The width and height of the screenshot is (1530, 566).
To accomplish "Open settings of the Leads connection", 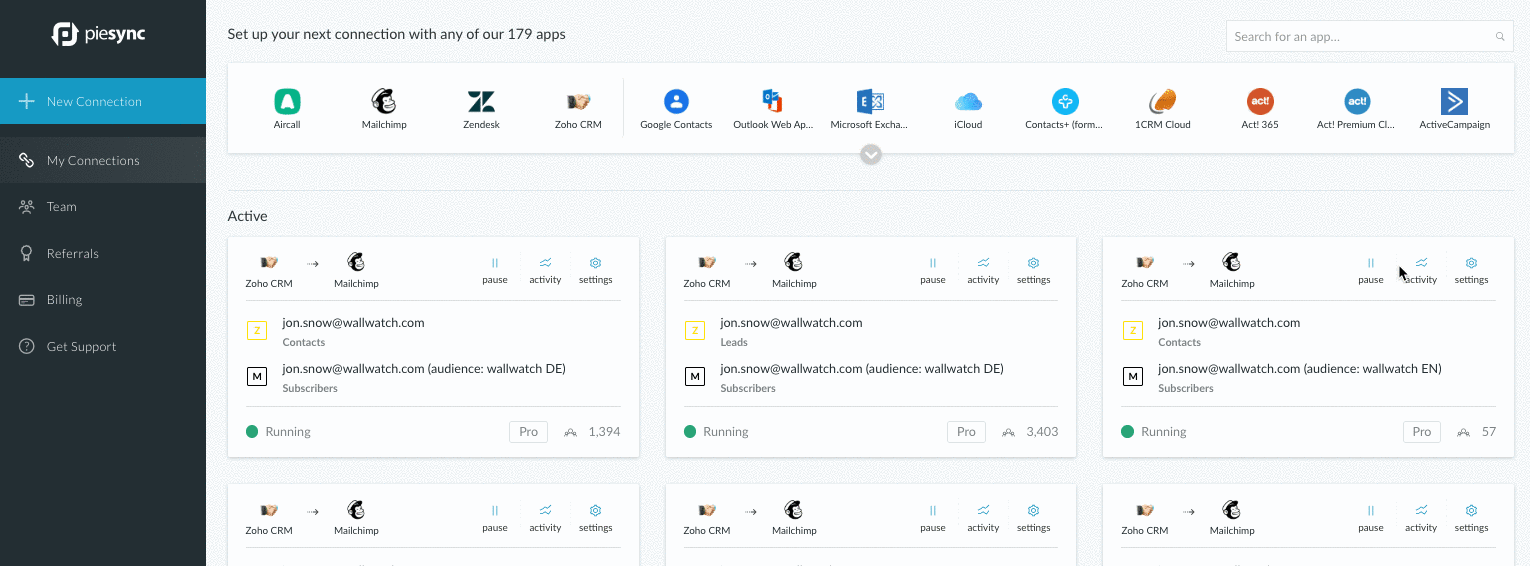I will 1033,270.
